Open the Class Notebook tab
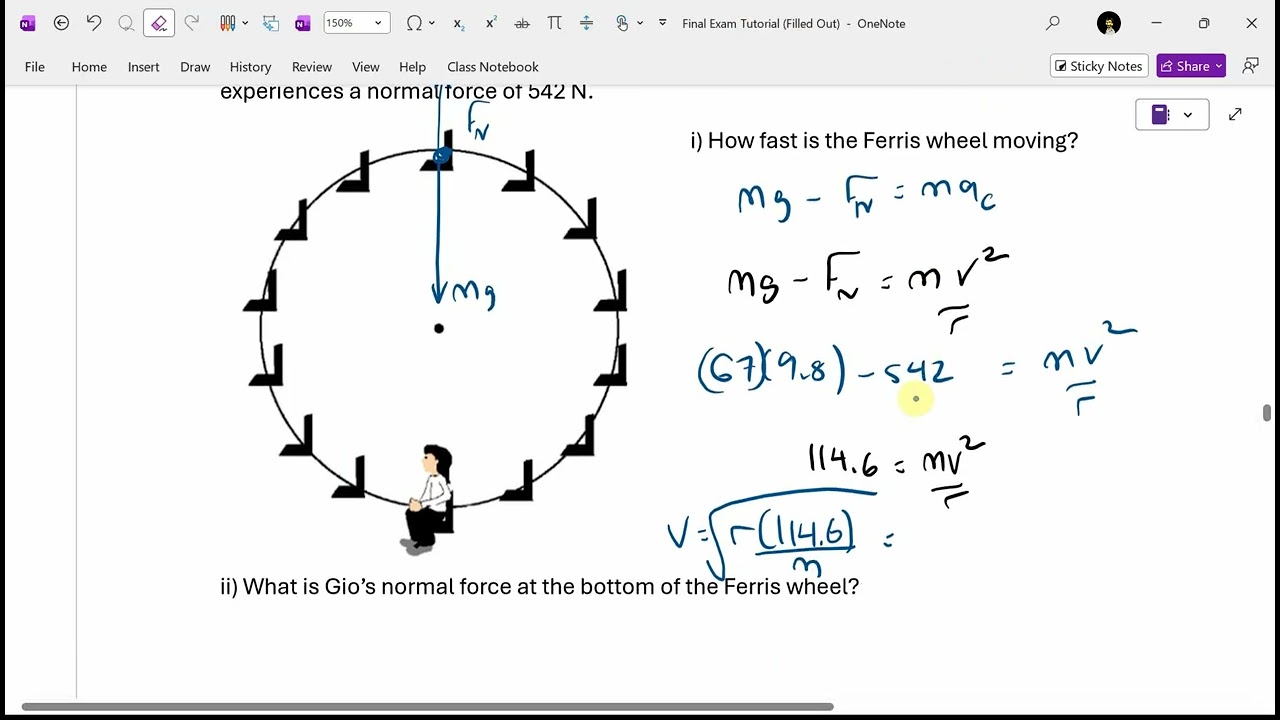Image resolution: width=1280 pixels, height=720 pixels. point(493,67)
